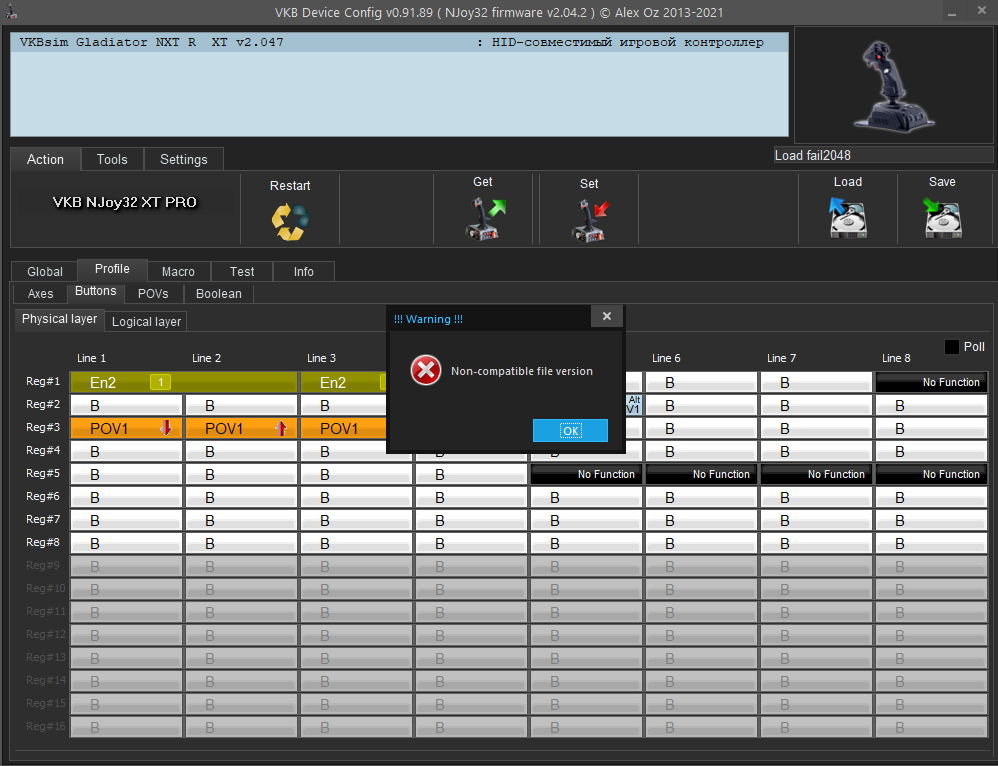The width and height of the screenshot is (998, 766).
Task: Click the En2 cell in Reg#1 Line 1
Action: (x=184, y=382)
